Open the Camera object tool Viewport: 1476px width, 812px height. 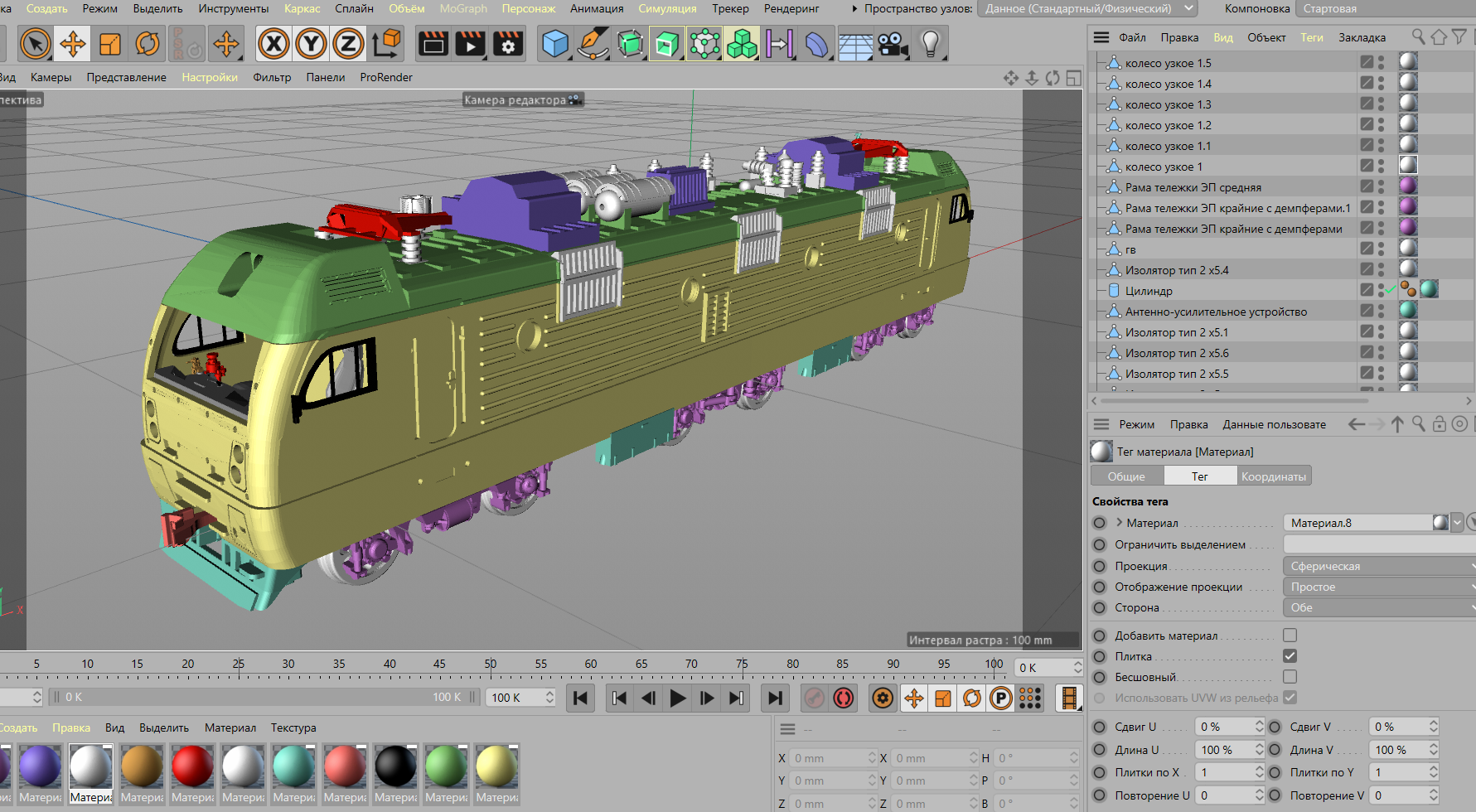point(893,44)
